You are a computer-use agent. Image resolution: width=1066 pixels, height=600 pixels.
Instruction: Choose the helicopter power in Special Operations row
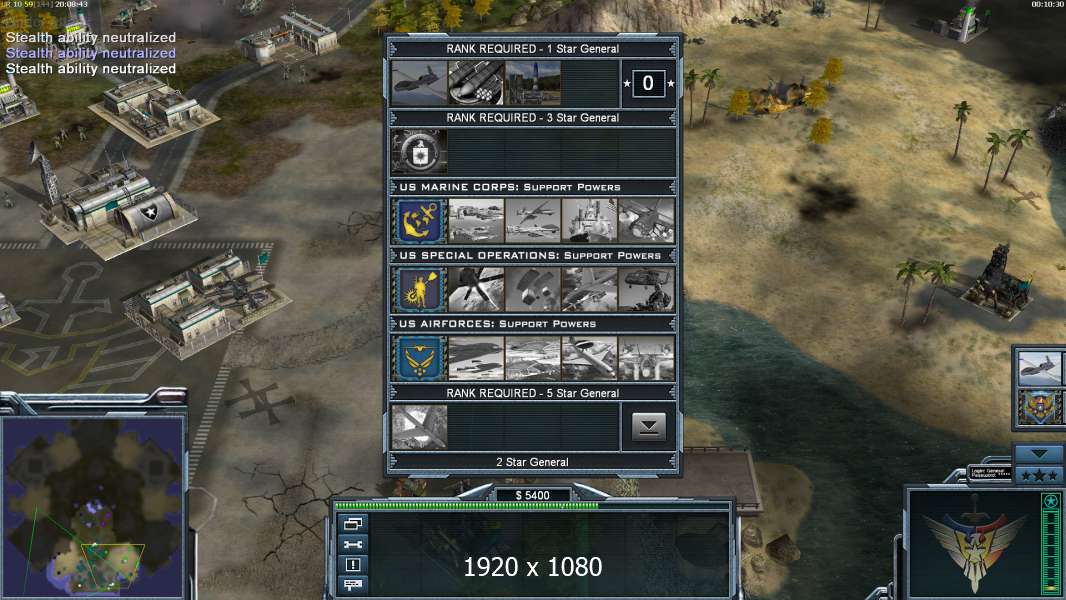(x=647, y=289)
